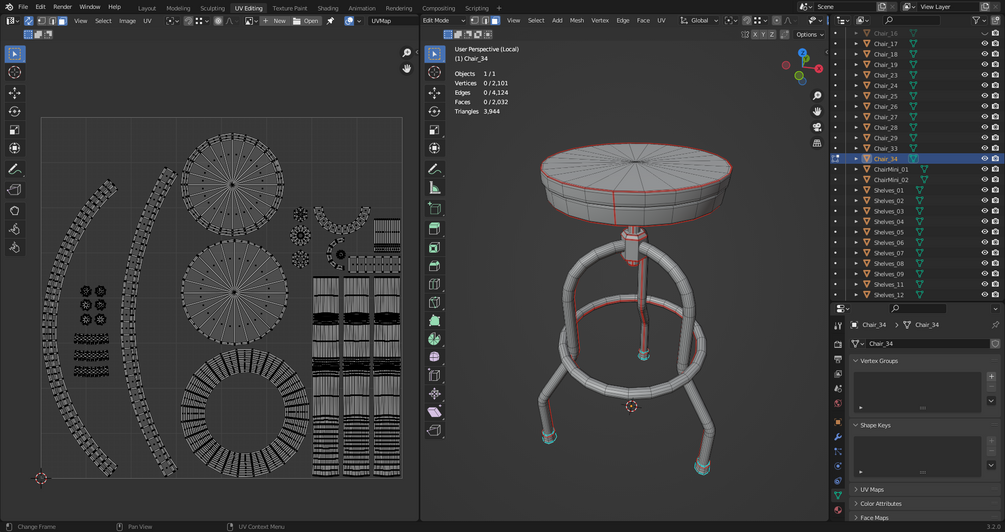Add a shape key with plus button
The width and height of the screenshot is (1005, 532).
[x=991, y=441]
